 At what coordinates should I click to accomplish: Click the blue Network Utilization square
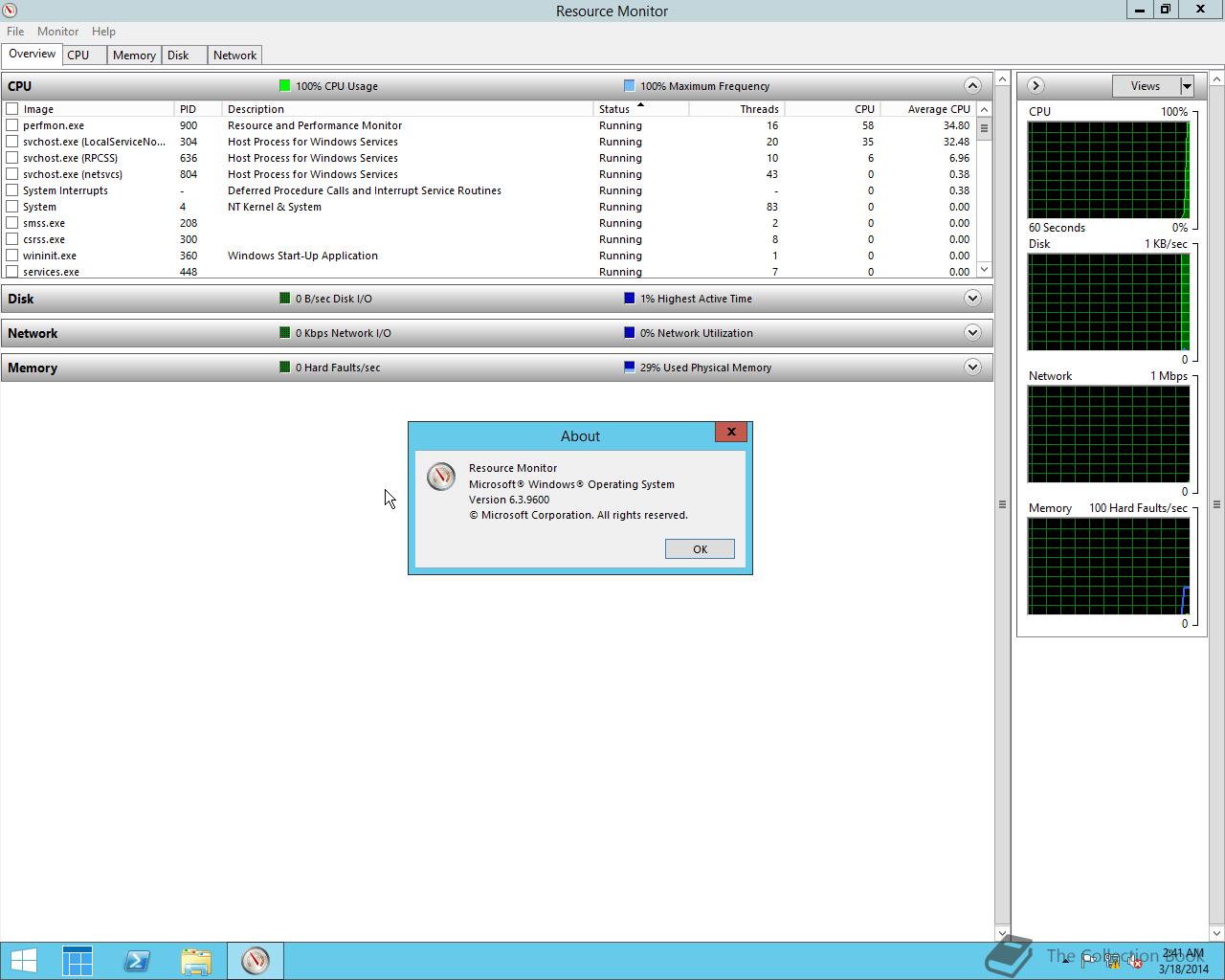(x=629, y=333)
